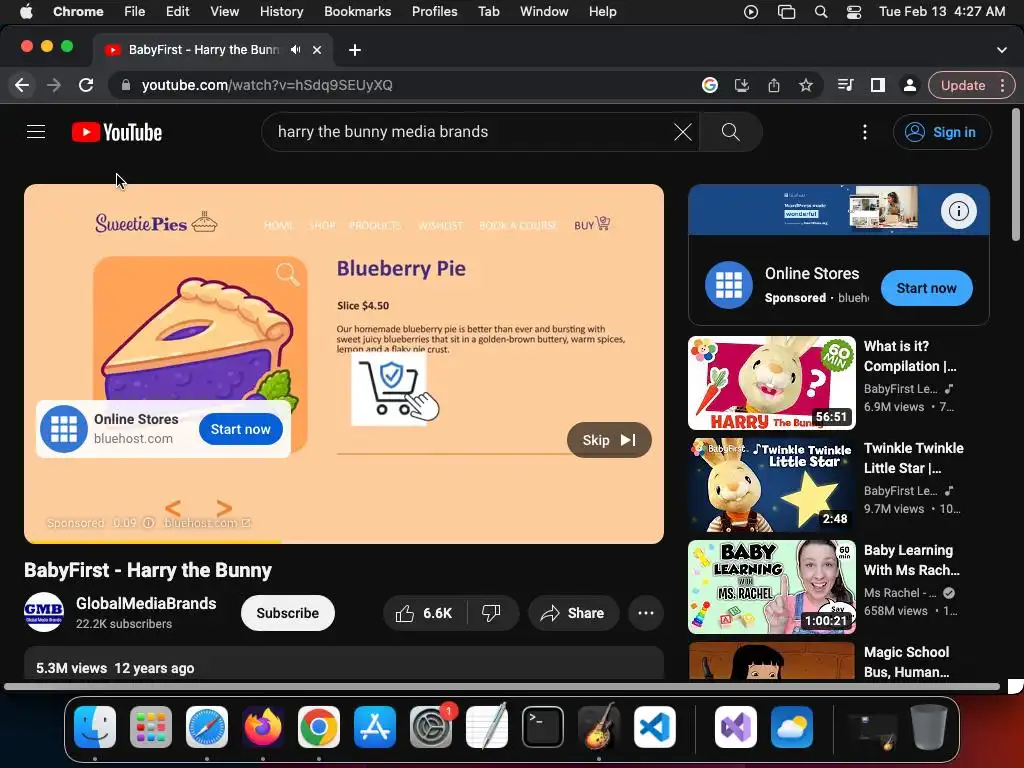View site information lock icon

pyautogui.click(x=126, y=85)
